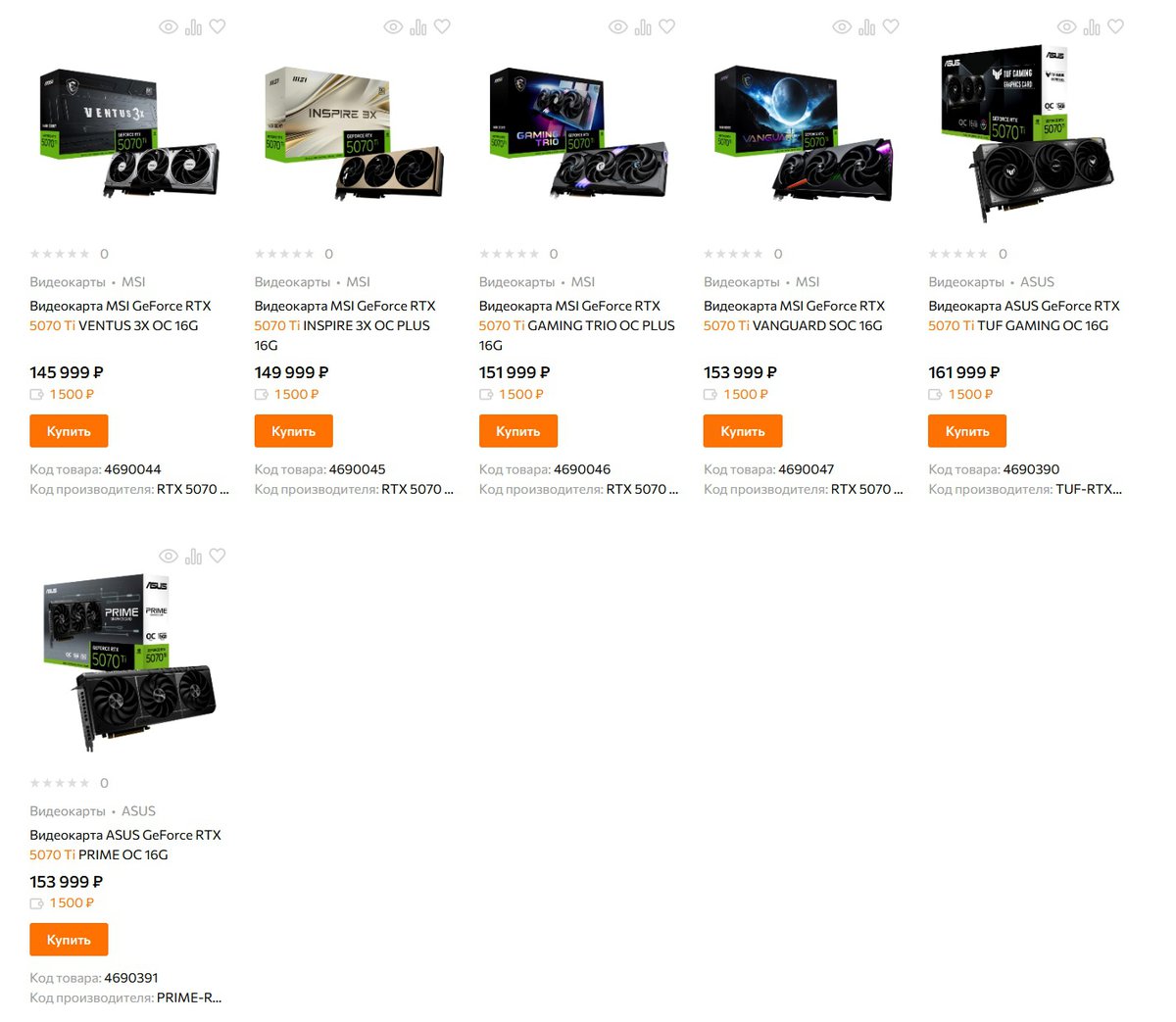Click compare bars icon above VENTUS 3X
The width and height of the screenshot is (1176, 1022).
(194, 27)
